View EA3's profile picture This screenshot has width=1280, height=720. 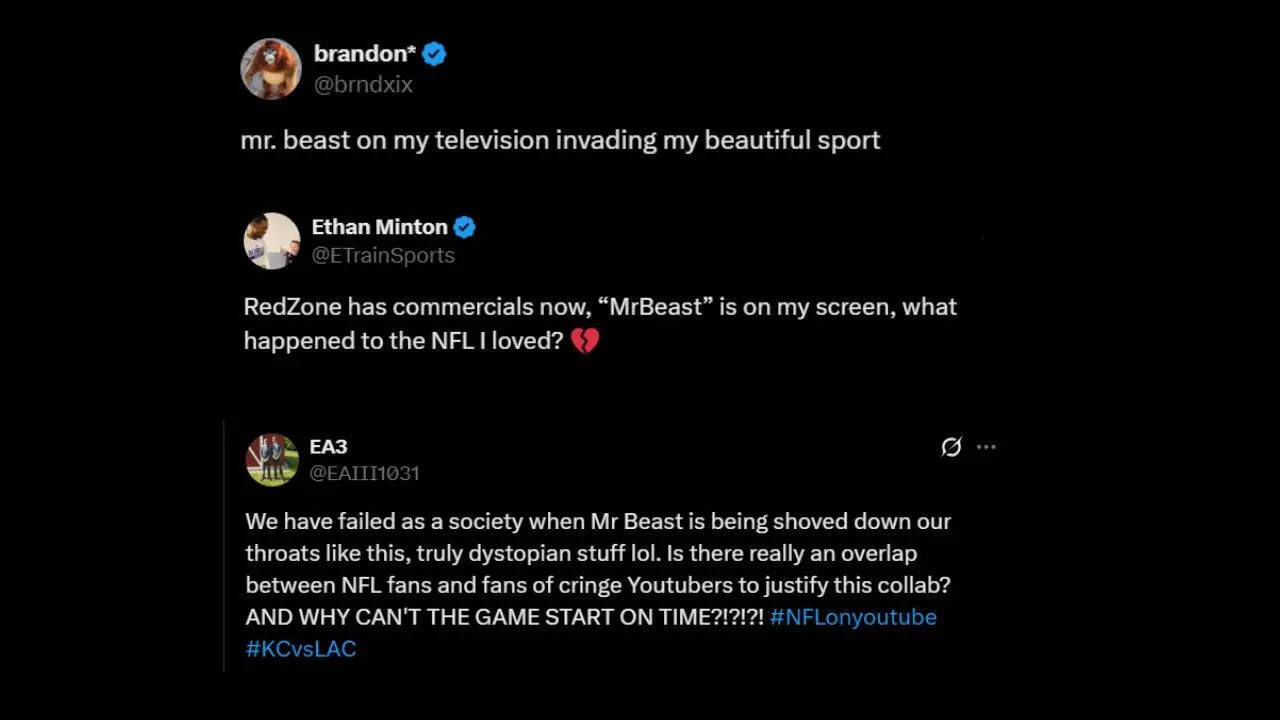pos(271,459)
